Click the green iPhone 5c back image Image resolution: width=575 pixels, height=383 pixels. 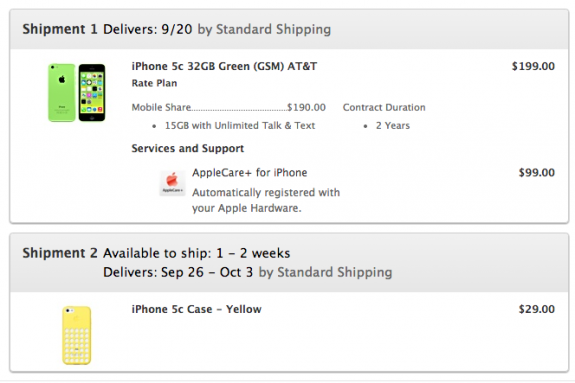click(62, 93)
